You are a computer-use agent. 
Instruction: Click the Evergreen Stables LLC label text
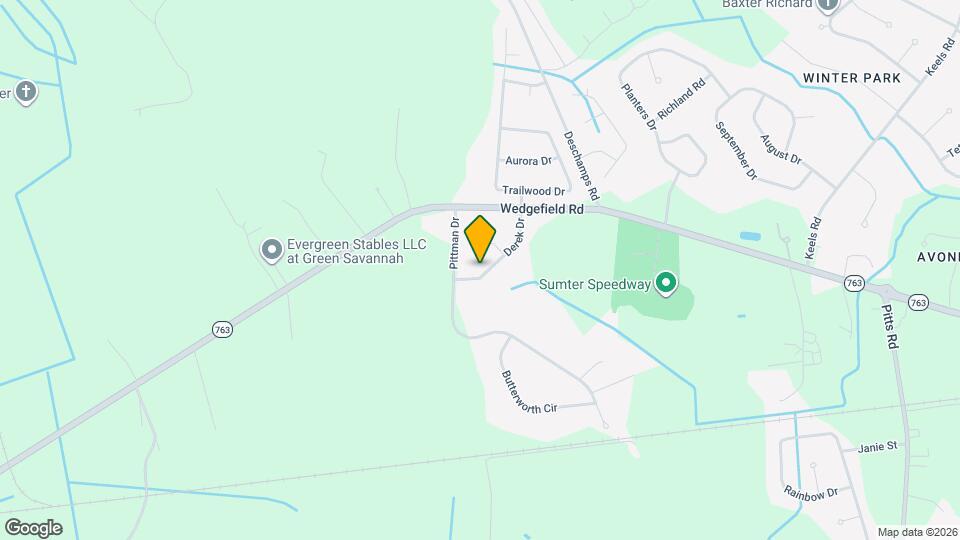356,251
